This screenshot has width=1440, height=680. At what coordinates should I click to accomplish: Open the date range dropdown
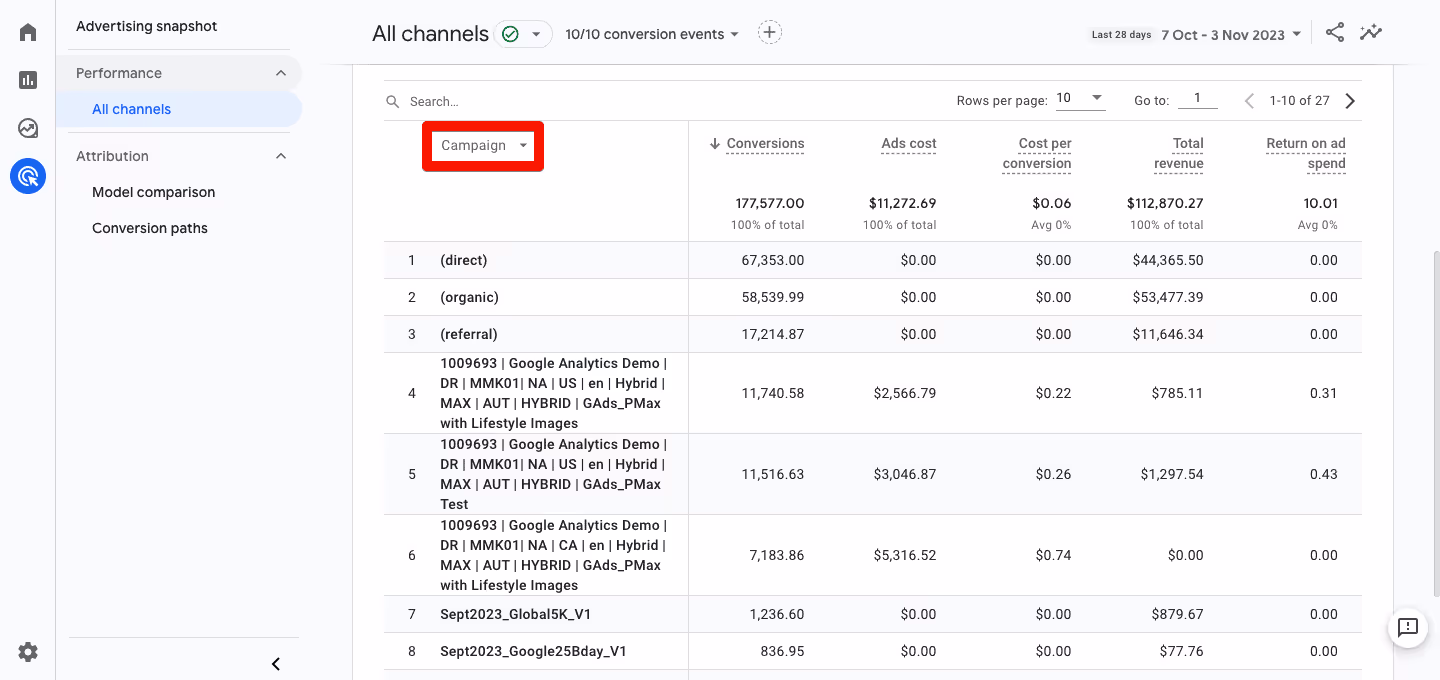point(1231,34)
